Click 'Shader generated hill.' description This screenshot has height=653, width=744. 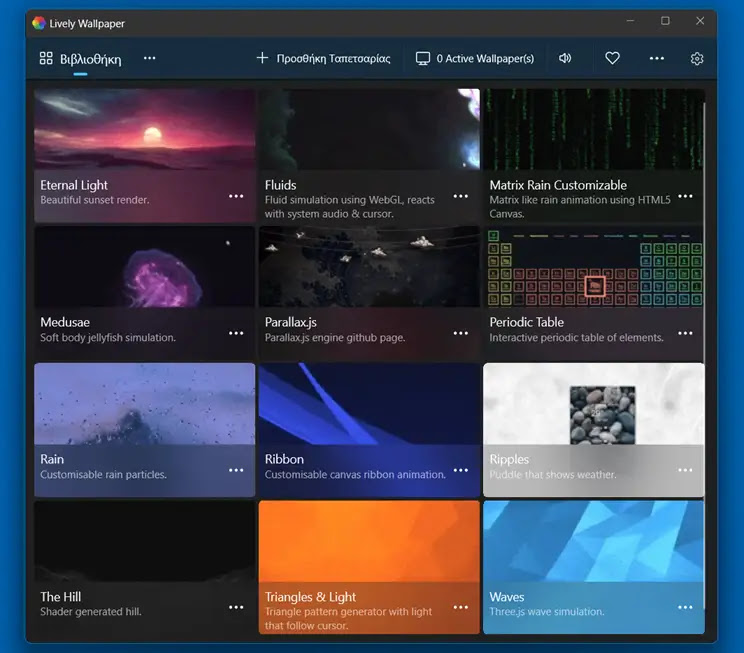[x=91, y=612]
